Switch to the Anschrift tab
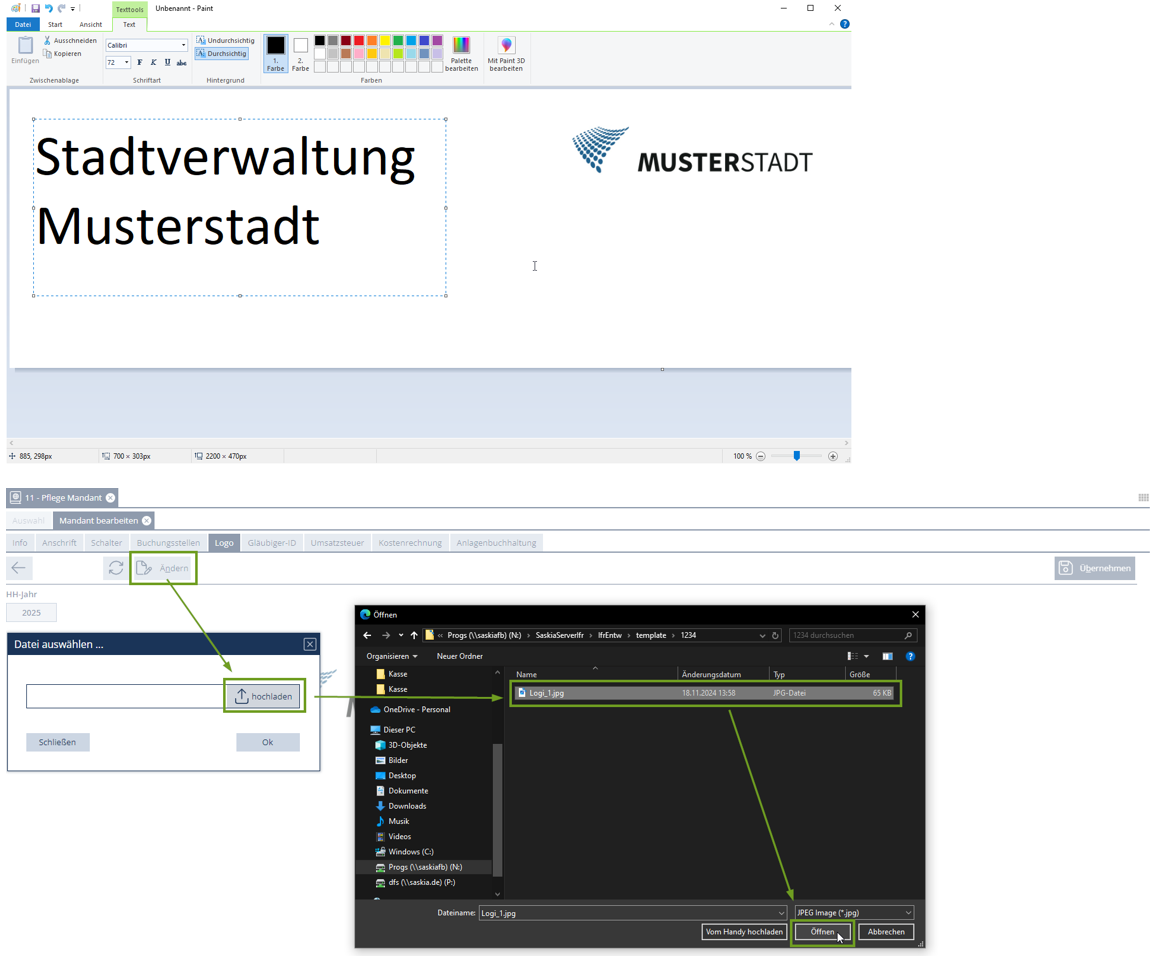This screenshot has height=971, width=1166. (x=59, y=543)
